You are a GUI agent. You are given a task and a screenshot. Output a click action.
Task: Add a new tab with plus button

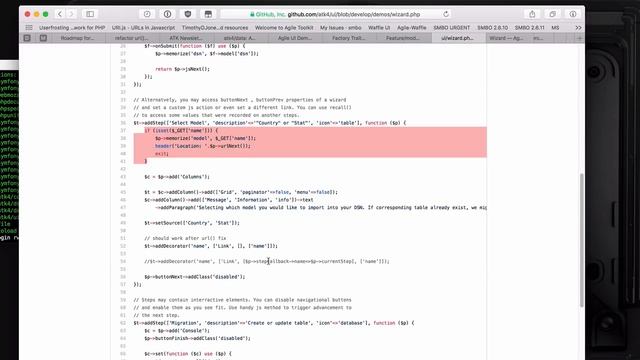point(580,38)
